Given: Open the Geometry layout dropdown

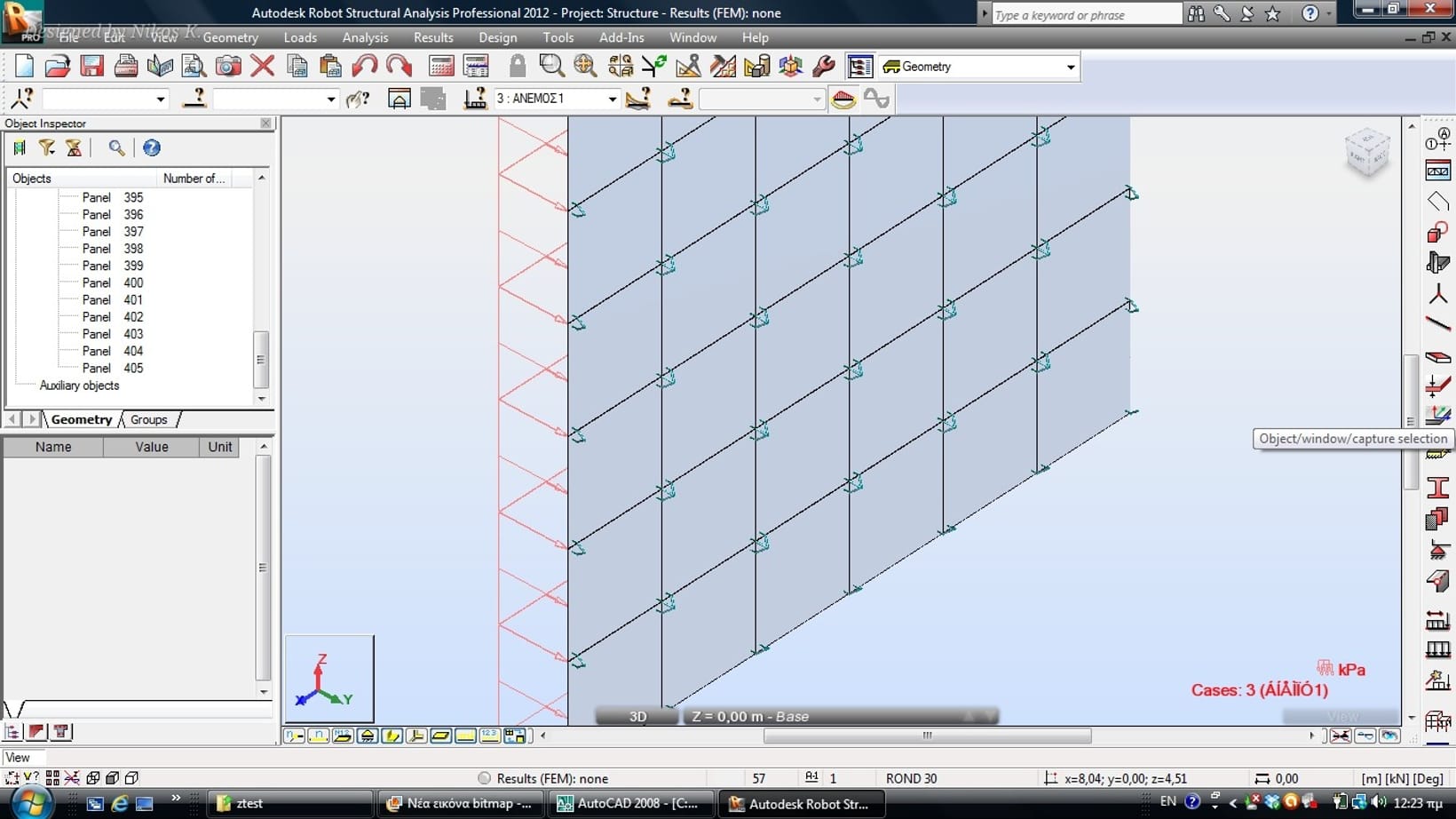Looking at the screenshot, I should 1070,68.
